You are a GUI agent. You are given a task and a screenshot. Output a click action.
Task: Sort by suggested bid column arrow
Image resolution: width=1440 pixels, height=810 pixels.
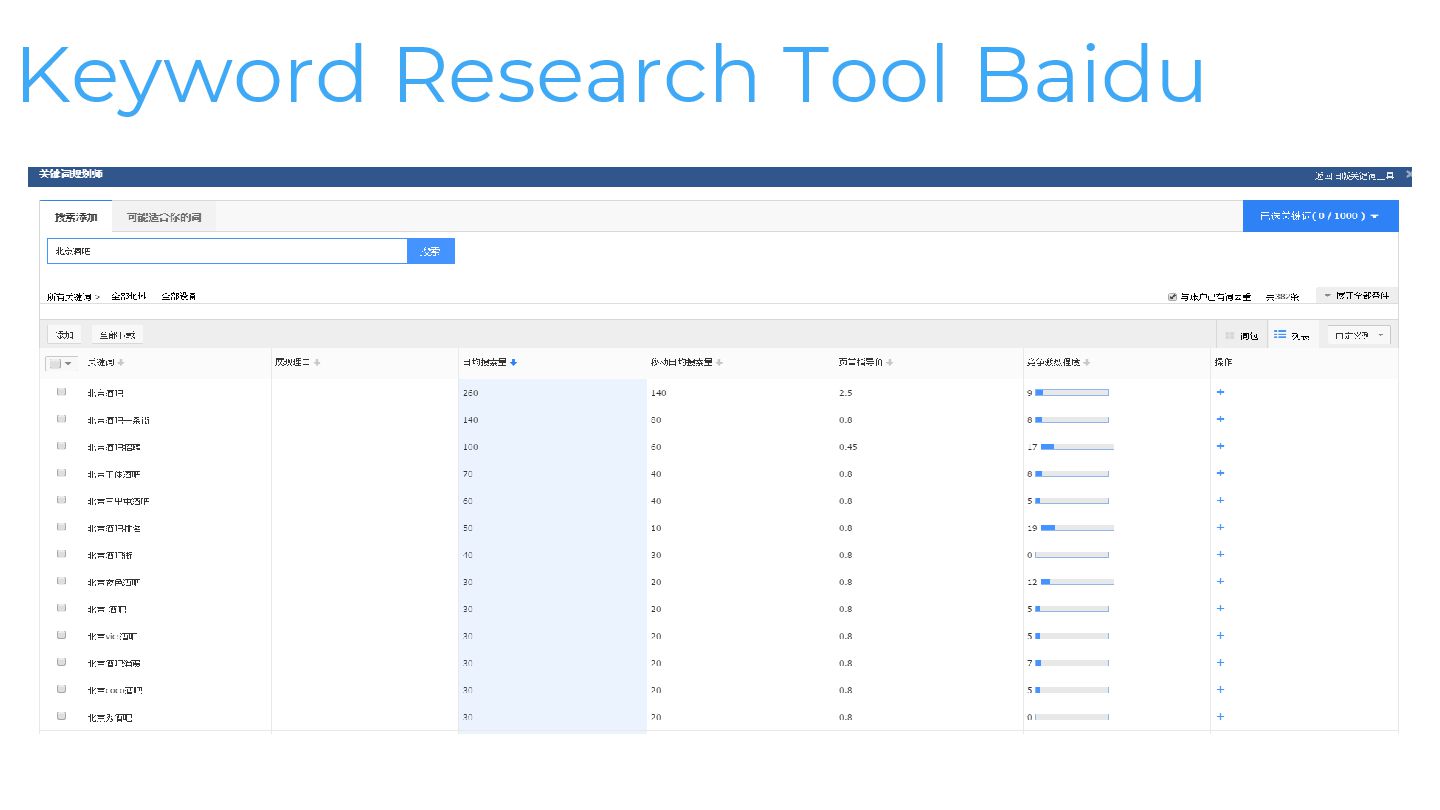(890, 362)
